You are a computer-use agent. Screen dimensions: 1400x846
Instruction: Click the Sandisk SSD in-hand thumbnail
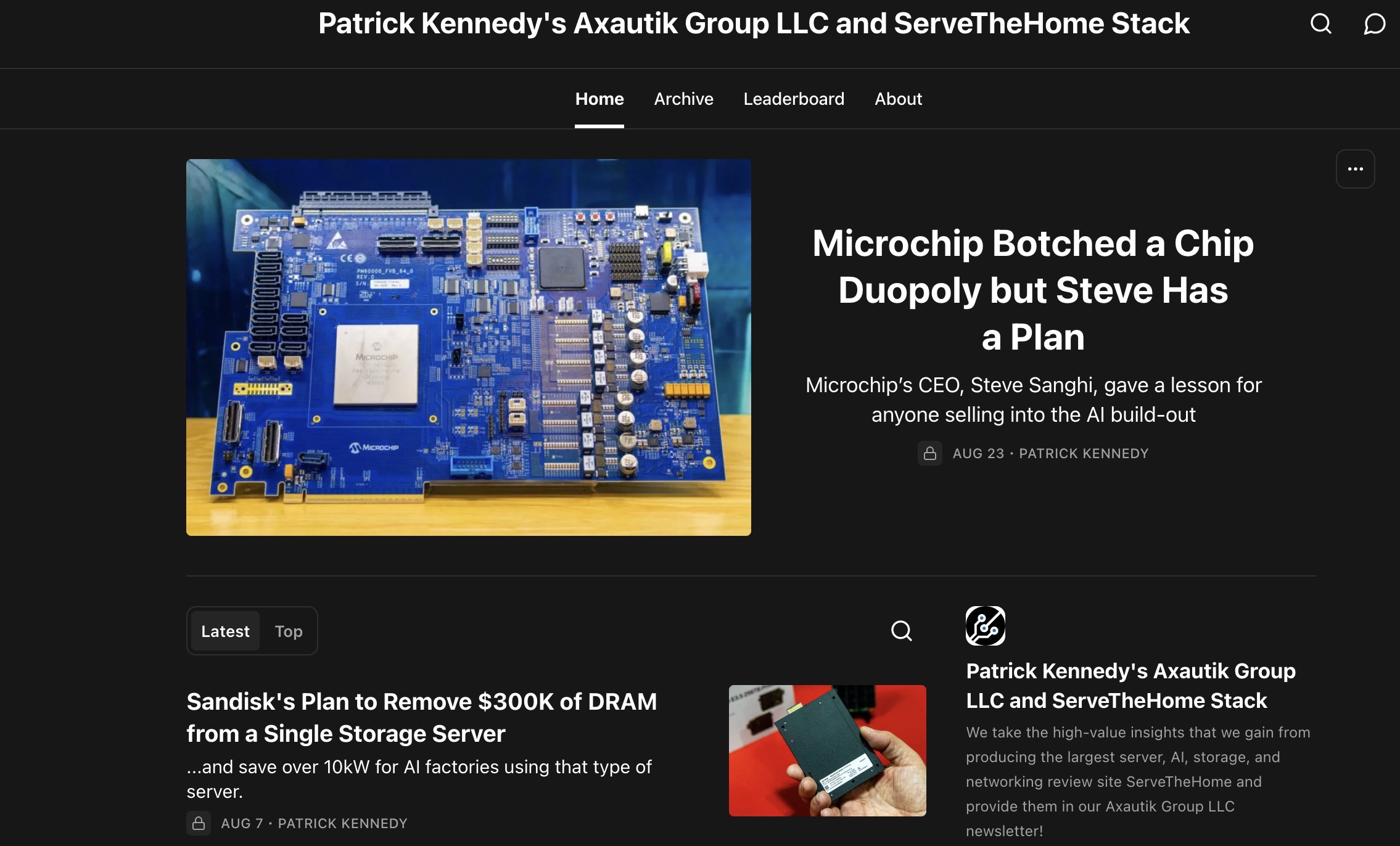827,750
